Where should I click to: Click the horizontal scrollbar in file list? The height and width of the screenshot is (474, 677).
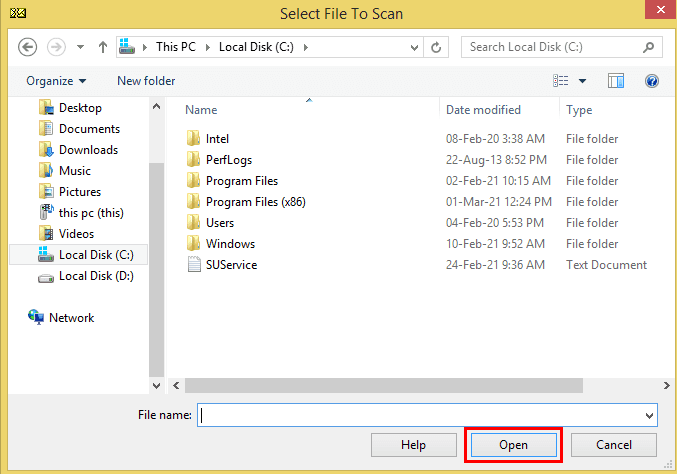[384, 386]
